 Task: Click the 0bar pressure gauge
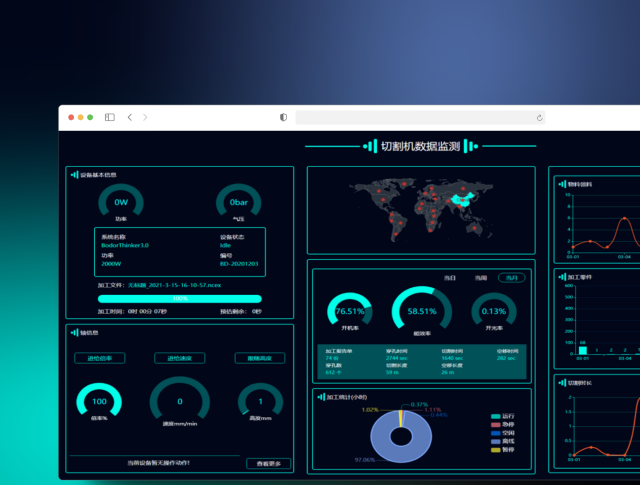coord(238,200)
